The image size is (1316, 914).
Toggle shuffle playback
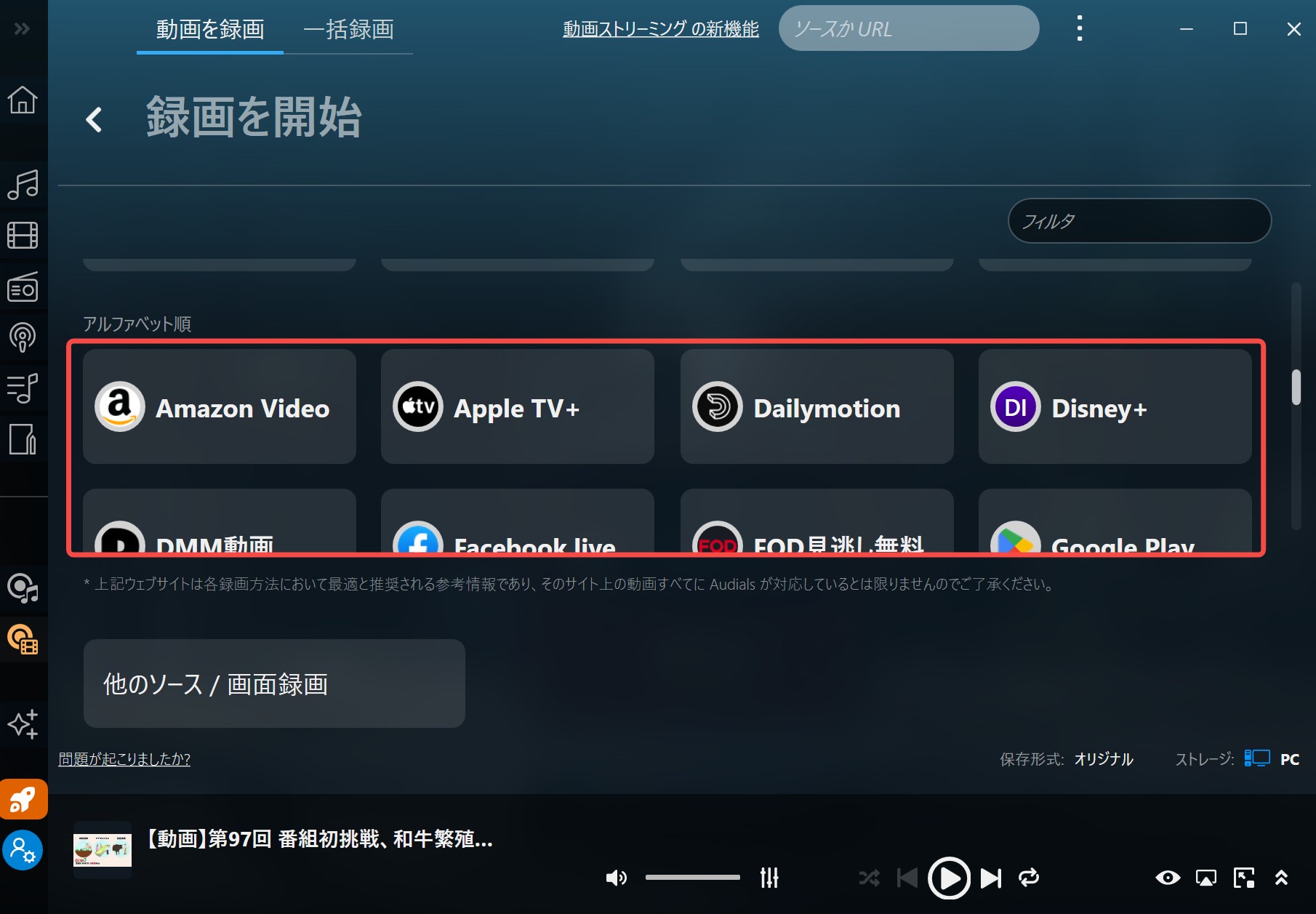pos(869,878)
